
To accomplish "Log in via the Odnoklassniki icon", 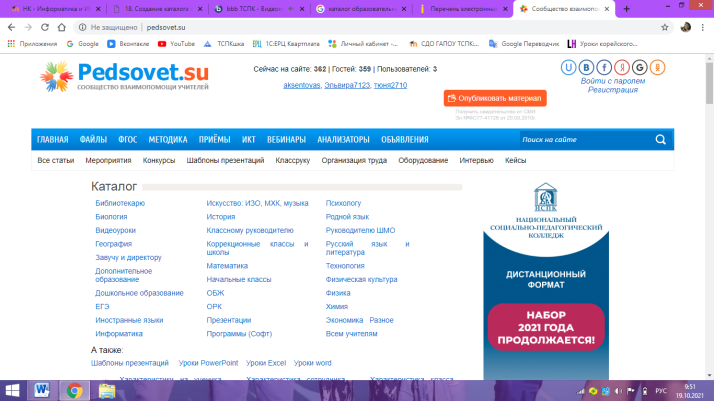I will point(657,67).
